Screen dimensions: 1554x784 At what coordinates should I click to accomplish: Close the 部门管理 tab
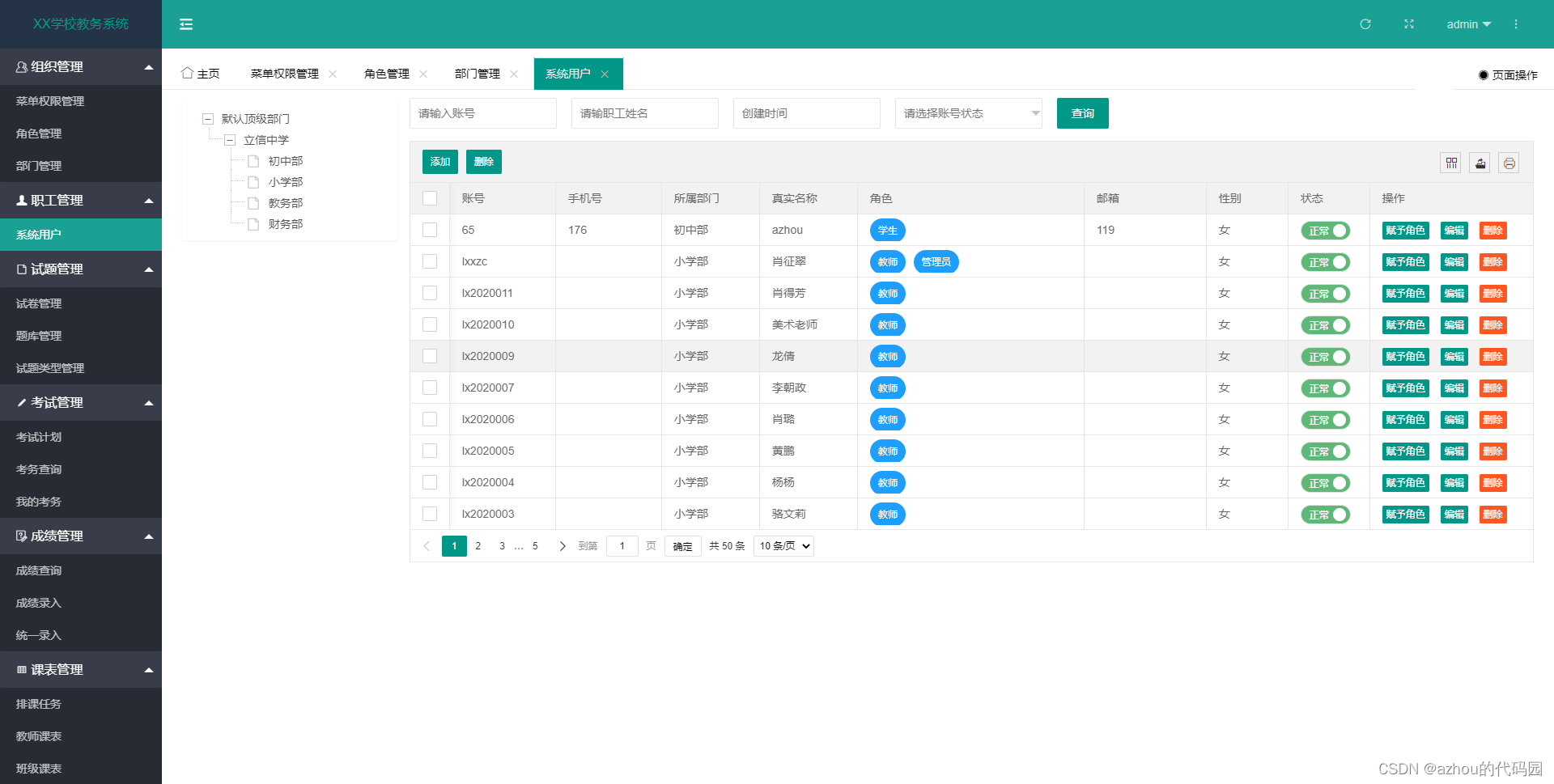click(x=514, y=74)
